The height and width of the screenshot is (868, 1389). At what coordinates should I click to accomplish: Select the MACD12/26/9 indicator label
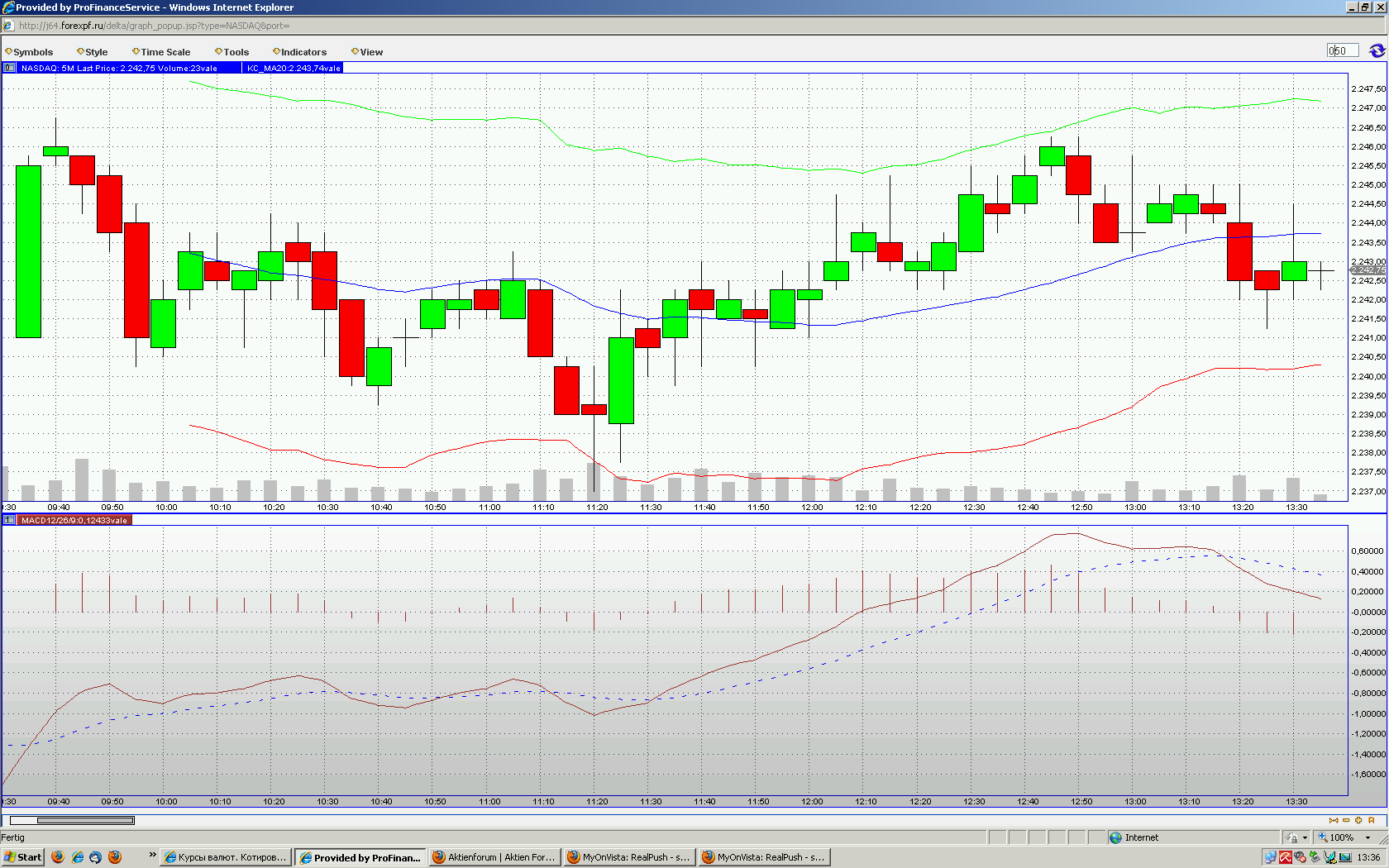point(74,520)
